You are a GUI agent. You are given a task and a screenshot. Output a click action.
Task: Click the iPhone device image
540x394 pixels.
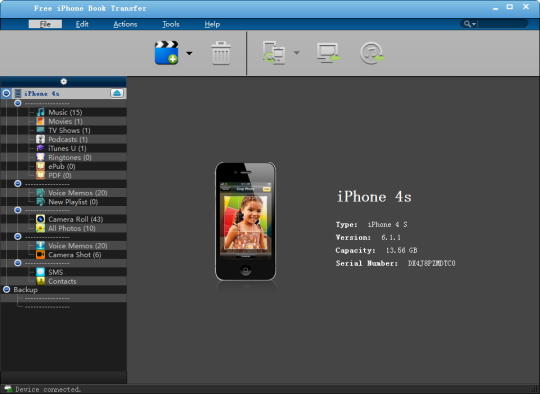(x=245, y=221)
